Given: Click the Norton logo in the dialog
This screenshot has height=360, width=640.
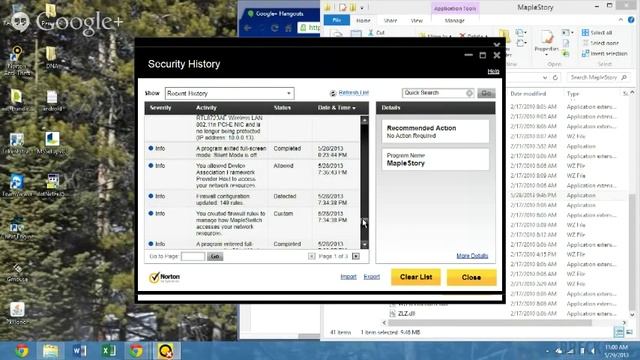Looking at the screenshot, I should 164,278.
